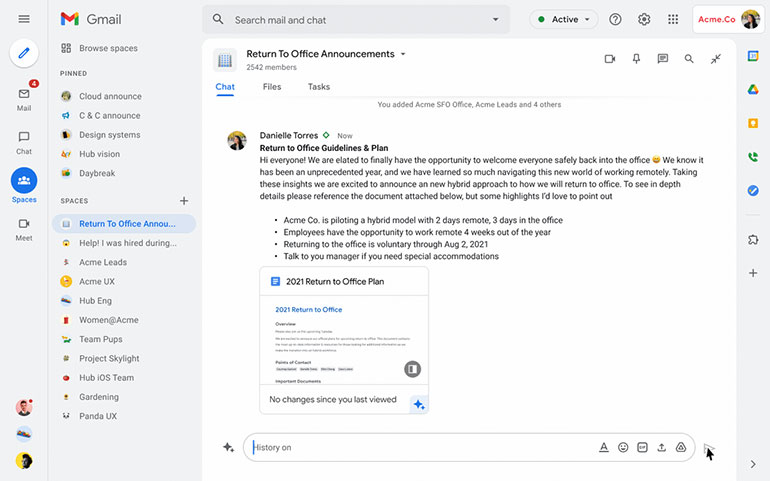Open Google Calendar side panel
Screen dimensions: 770x481
pyautogui.click(x=753, y=56)
